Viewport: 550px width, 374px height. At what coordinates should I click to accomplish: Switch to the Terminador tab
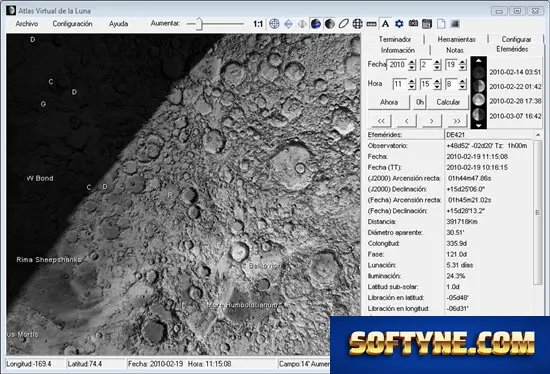click(395, 39)
